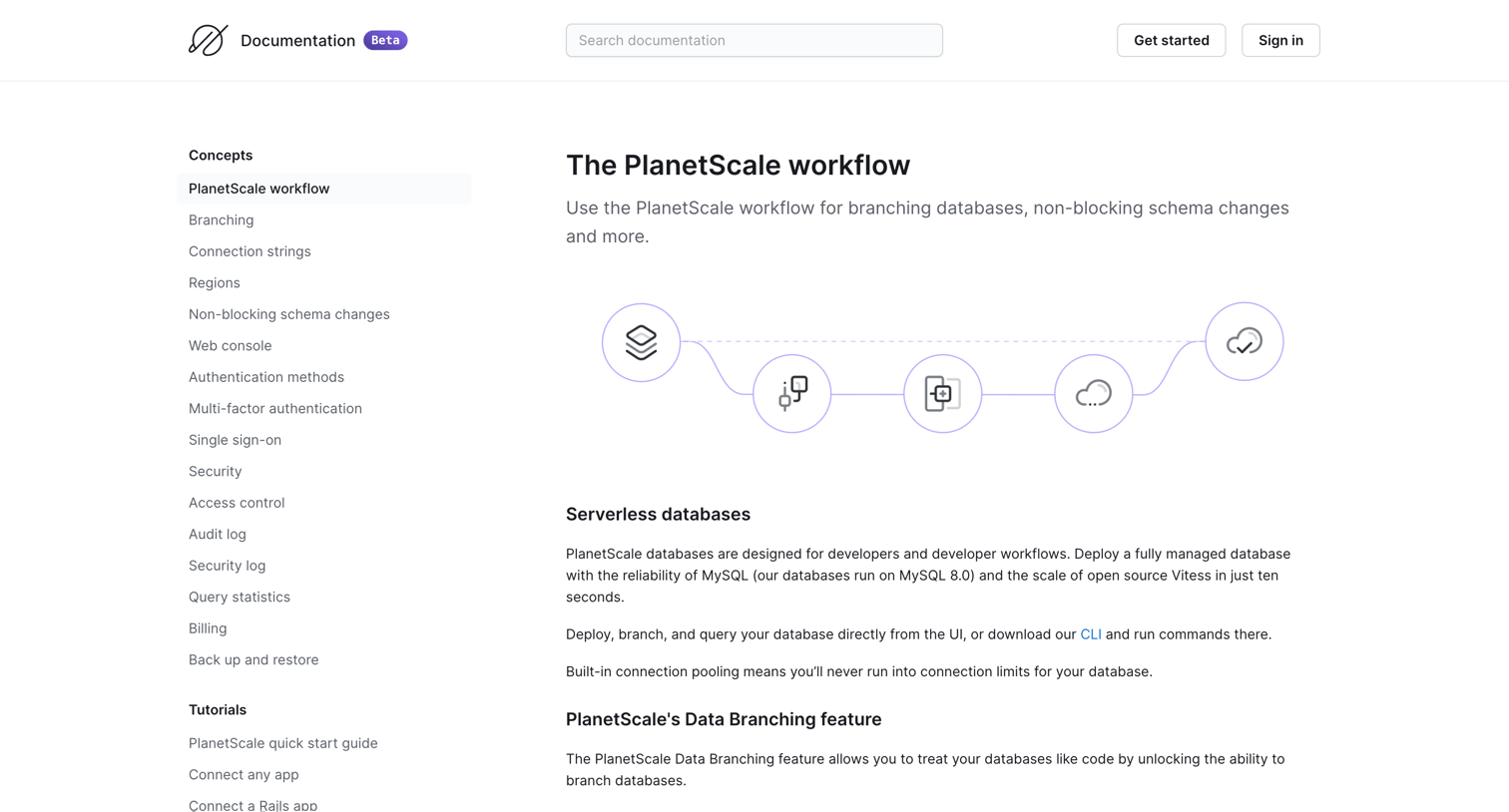Screen dimensions: 1509x812
Task: Open Connection strings in sidebar
Action: pos(250,251)
